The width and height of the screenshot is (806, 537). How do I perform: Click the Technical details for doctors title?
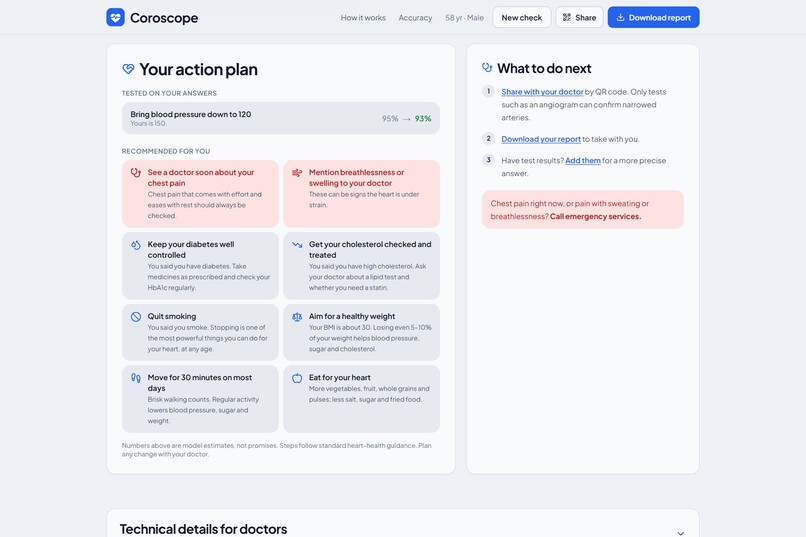pos(204,529)
